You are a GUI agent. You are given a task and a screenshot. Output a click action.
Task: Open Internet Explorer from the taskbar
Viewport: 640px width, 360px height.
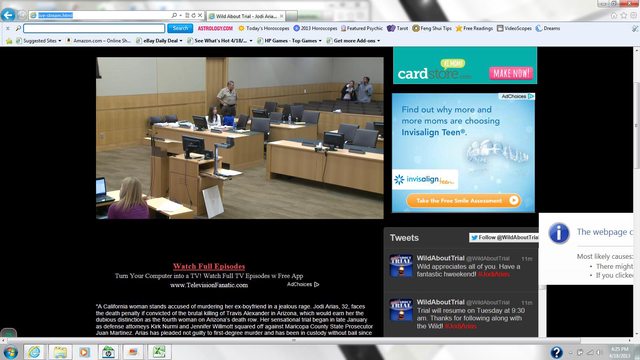34,351
